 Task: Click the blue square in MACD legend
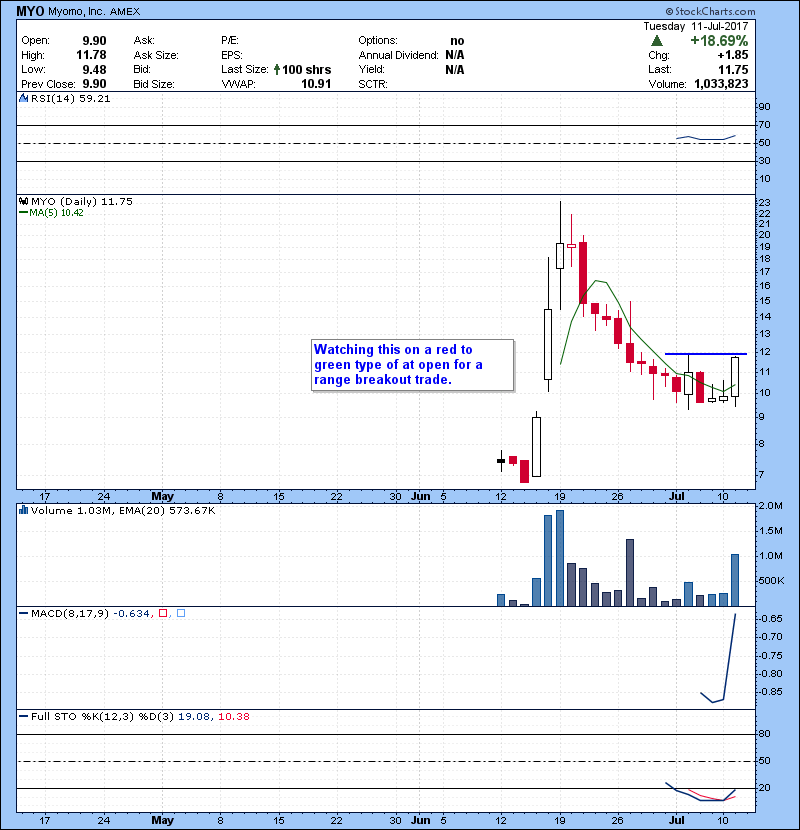181,613
